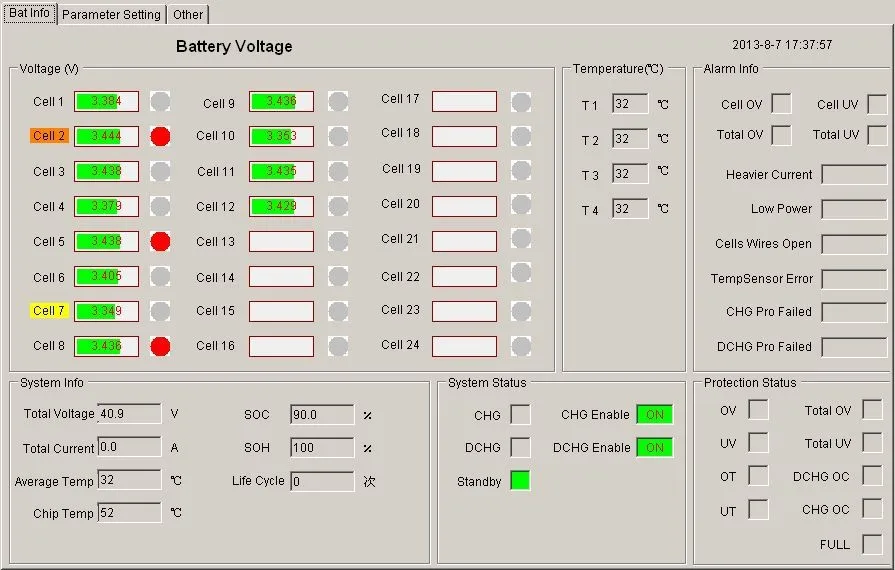Click the Cell 17 indicator light
Screen dimensions: 895x570
pyautogui.click(x=521, y=102)
